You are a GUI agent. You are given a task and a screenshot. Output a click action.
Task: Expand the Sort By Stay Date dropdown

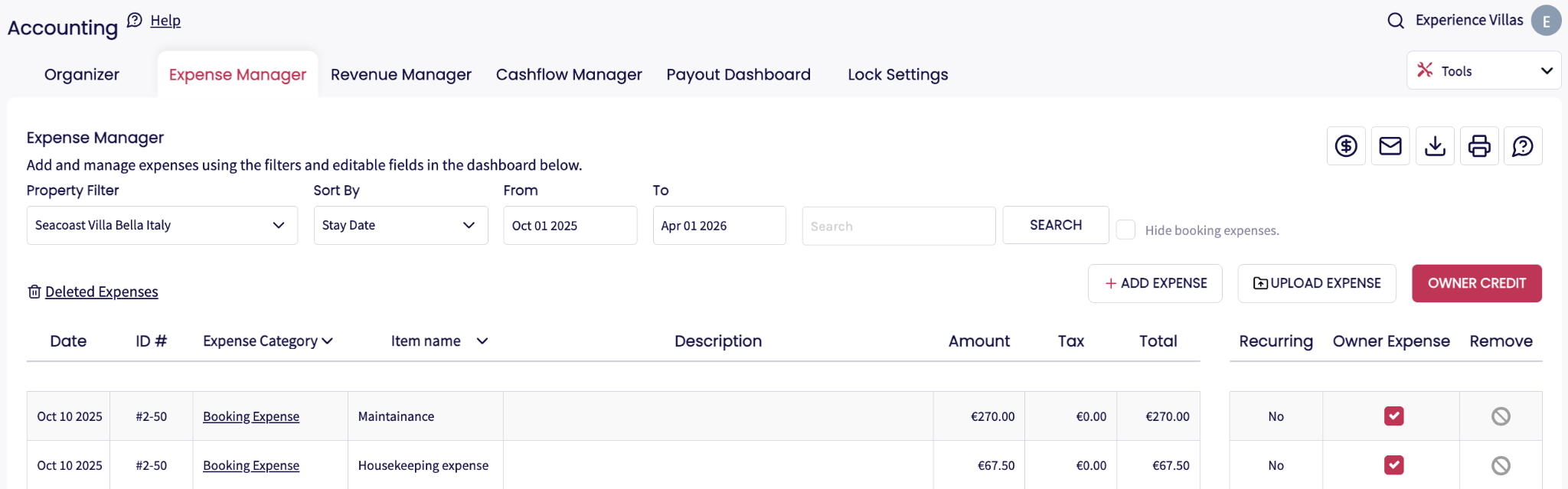pos(400,226)
